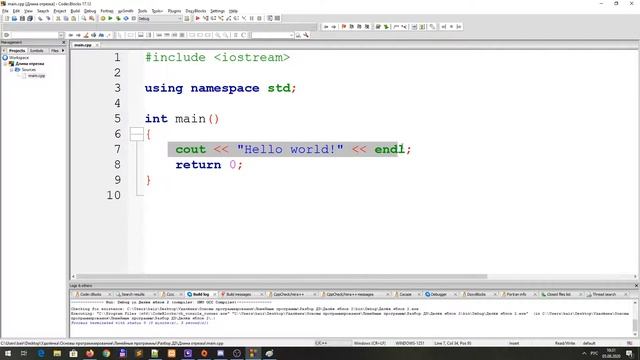Switch to the Search results log tab
640x360 pixels.
click(x=133, y=294)
